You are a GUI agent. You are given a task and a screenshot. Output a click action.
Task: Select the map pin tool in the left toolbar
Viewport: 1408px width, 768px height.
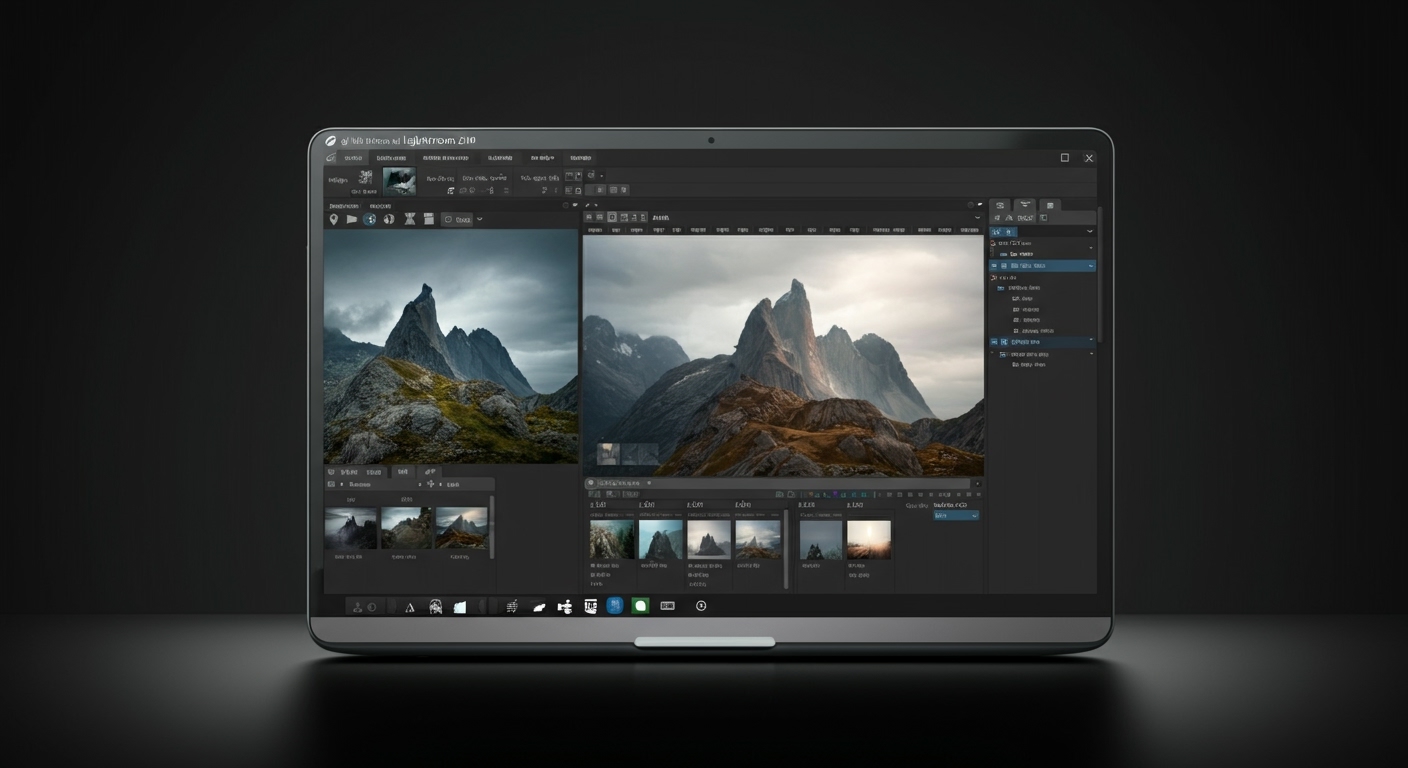tap(335, 219)
